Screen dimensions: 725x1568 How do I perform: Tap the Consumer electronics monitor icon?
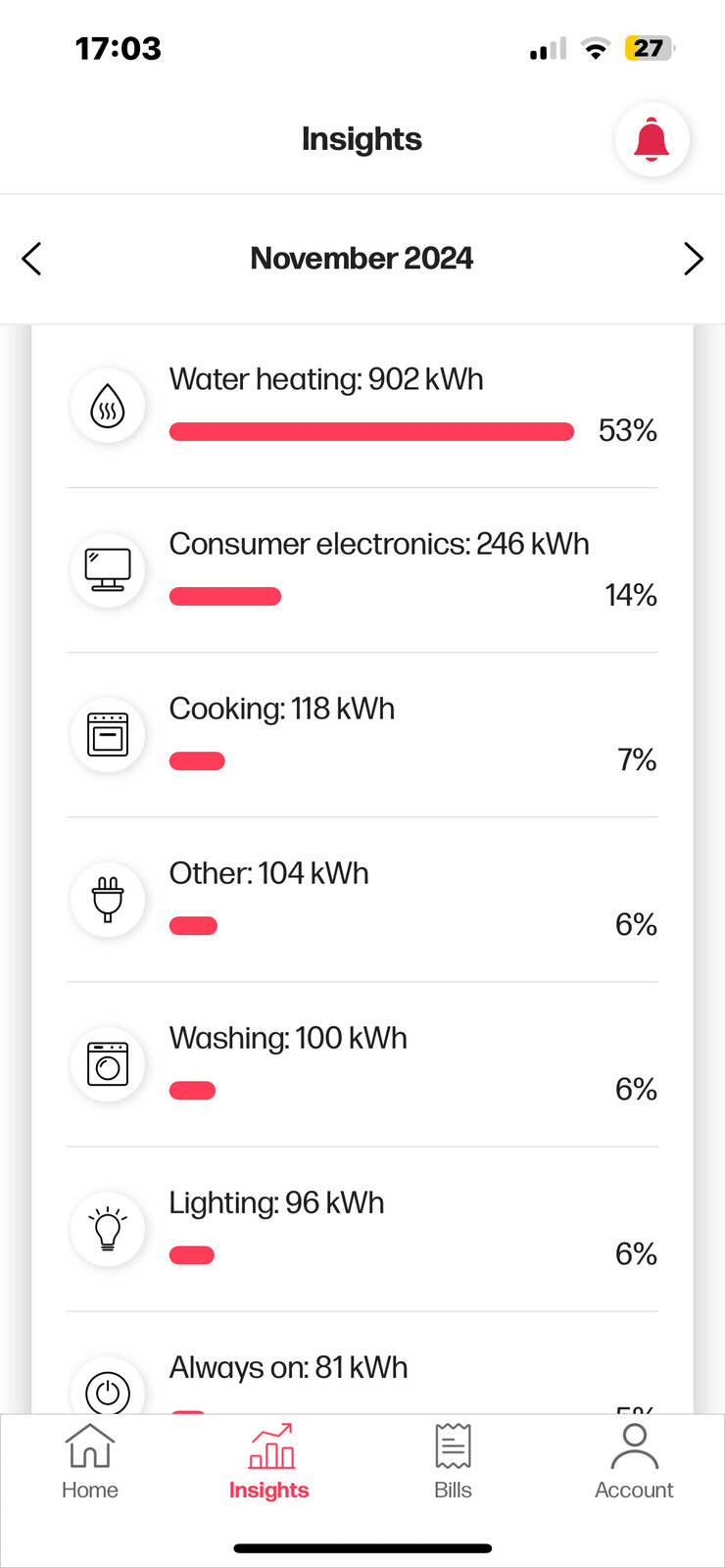pyautogui.click(x=108, y=569)
